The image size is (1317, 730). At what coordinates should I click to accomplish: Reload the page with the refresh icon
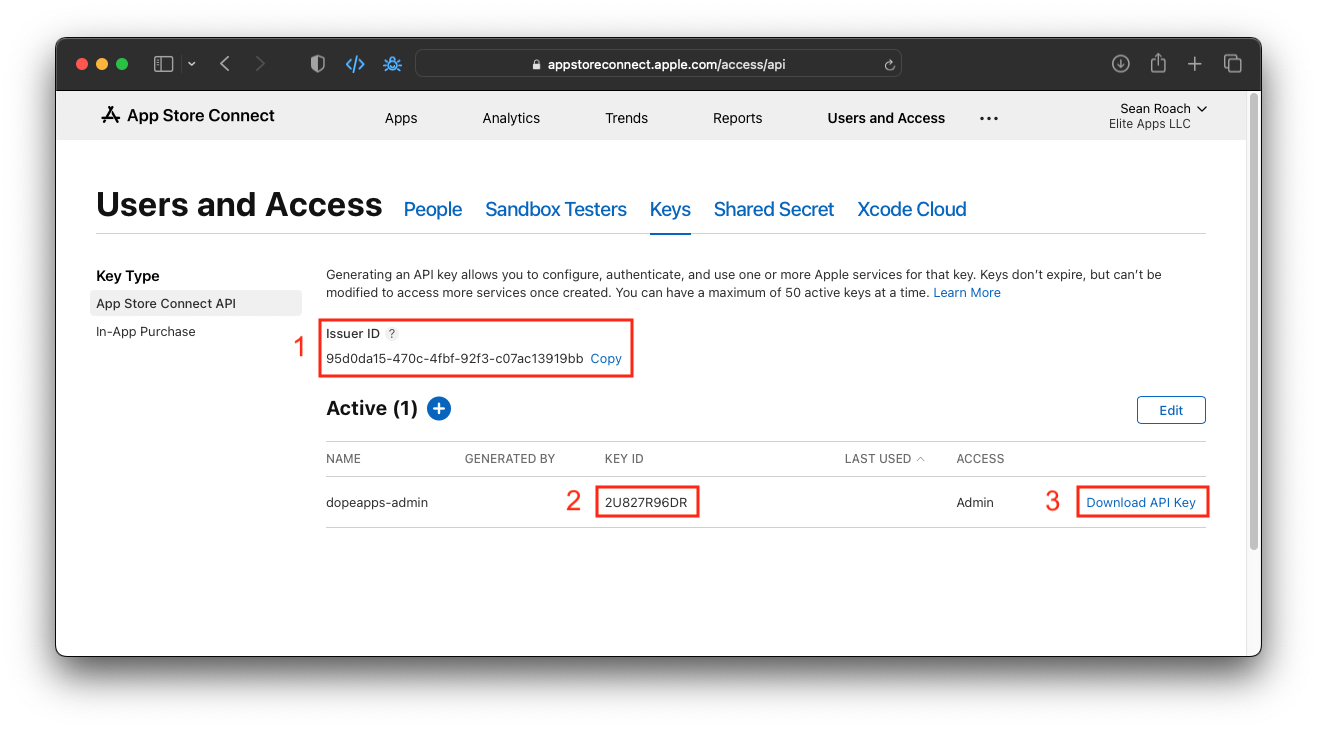pyautogui.click(x=889, y=65)
